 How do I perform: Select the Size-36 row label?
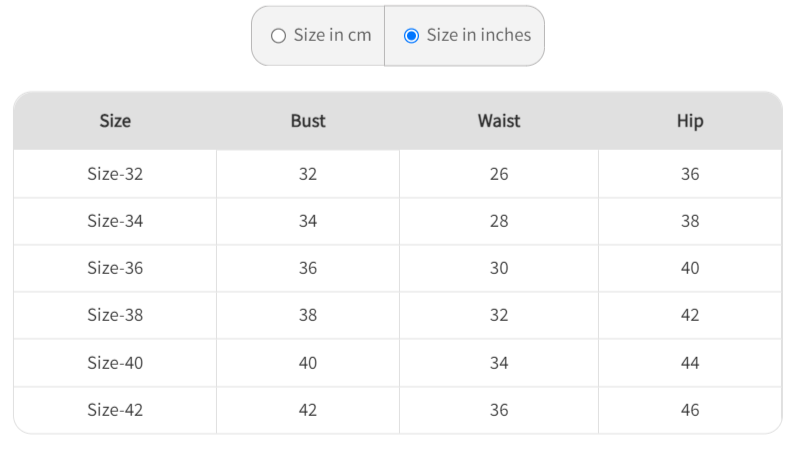pos(115,268)
